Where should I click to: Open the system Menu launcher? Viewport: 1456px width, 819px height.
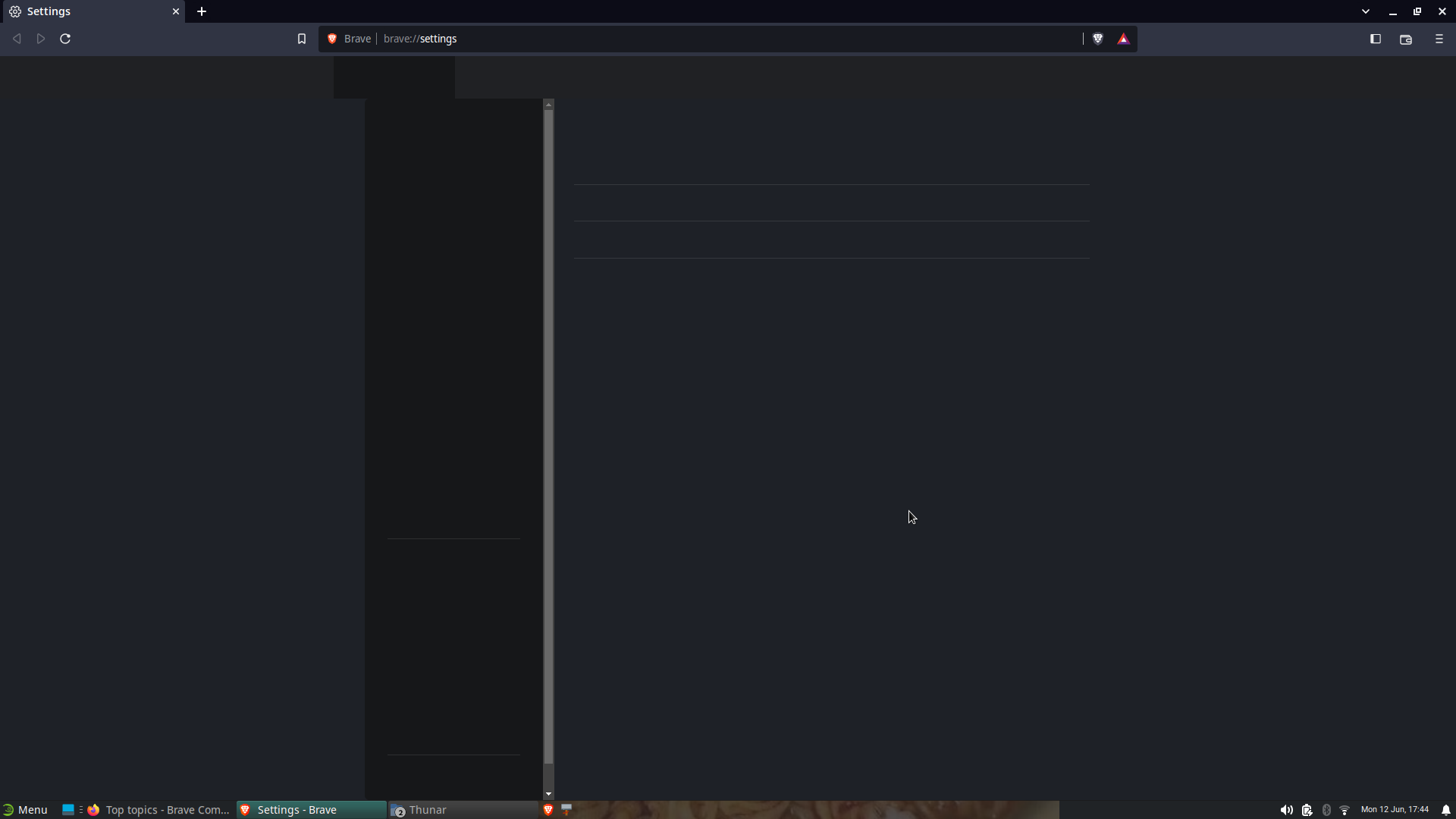pos(25,810)
